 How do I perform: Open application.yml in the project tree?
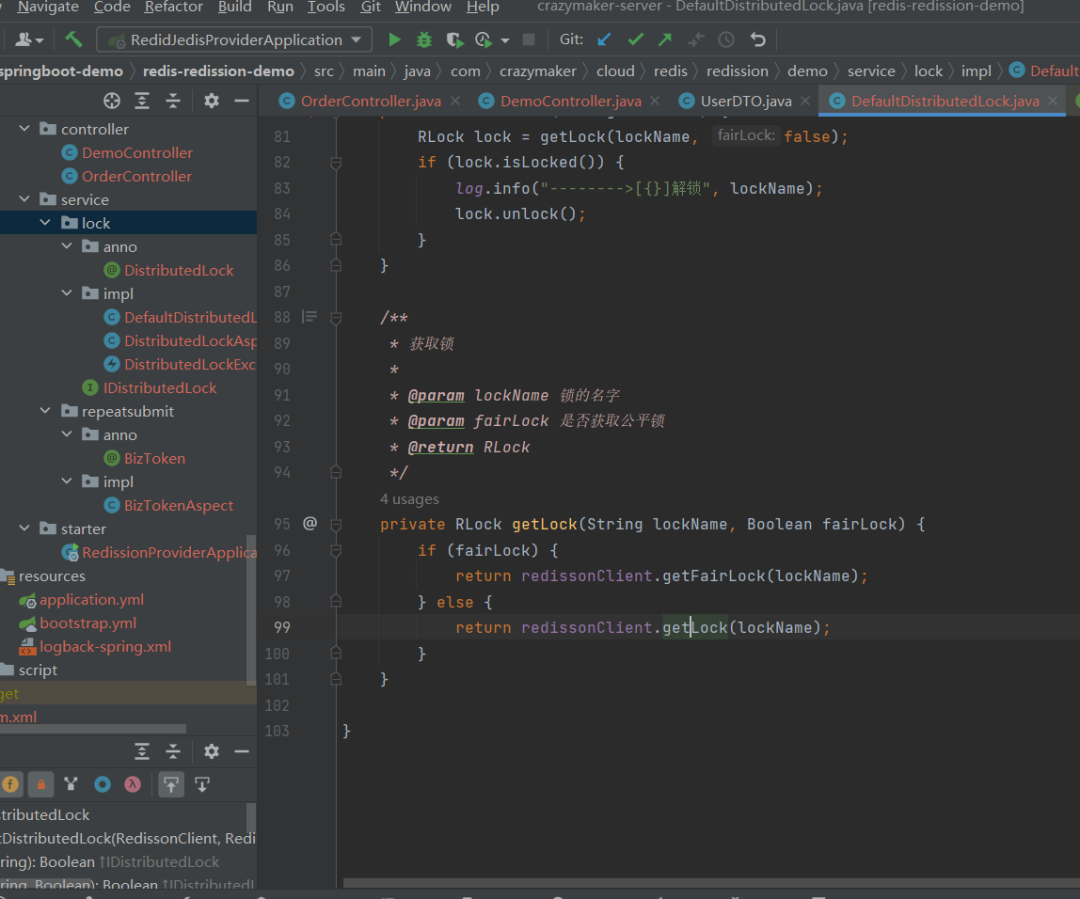tap(91, 599)
